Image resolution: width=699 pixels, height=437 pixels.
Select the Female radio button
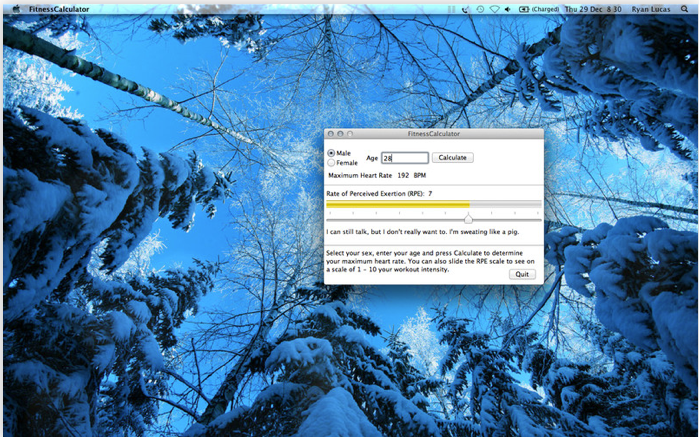(x=331, y=163)
